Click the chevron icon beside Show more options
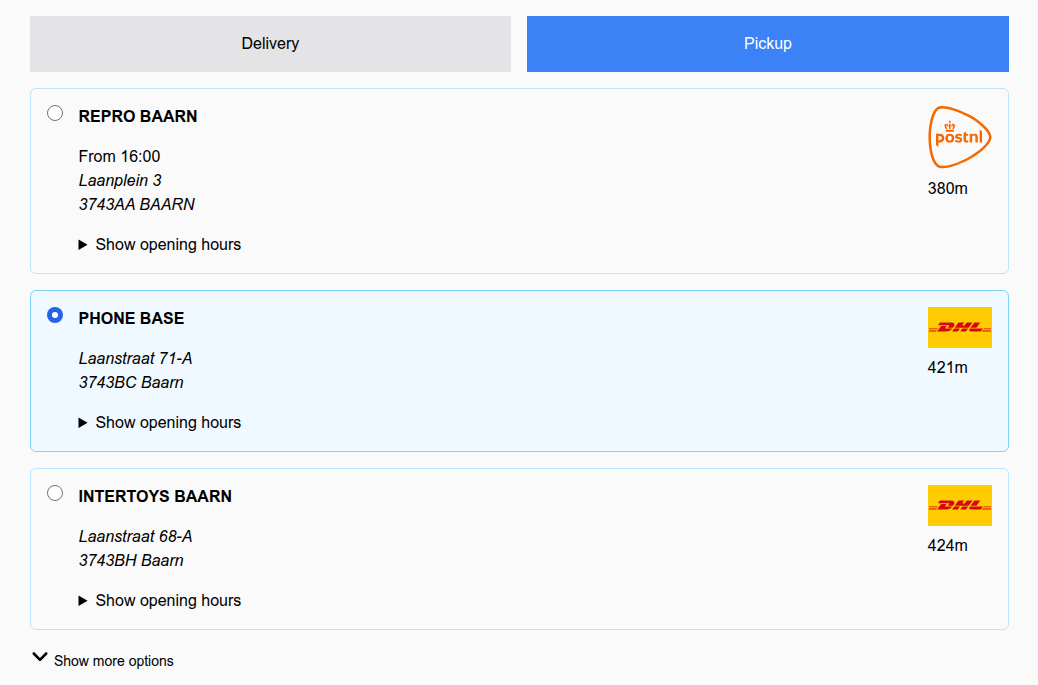The image size is (1038, 685). 40,658
